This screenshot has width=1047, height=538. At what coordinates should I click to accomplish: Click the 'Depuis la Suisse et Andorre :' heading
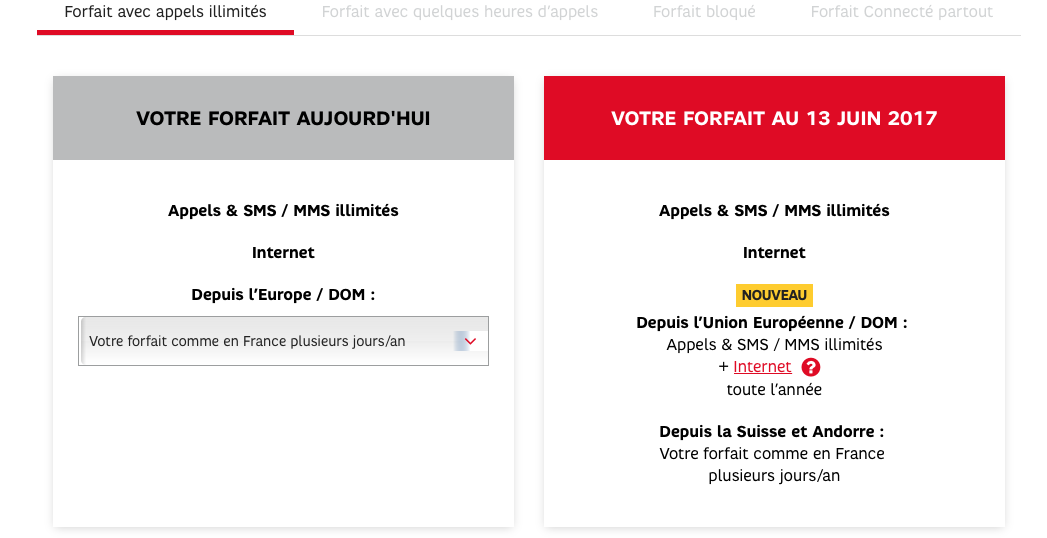772,432
